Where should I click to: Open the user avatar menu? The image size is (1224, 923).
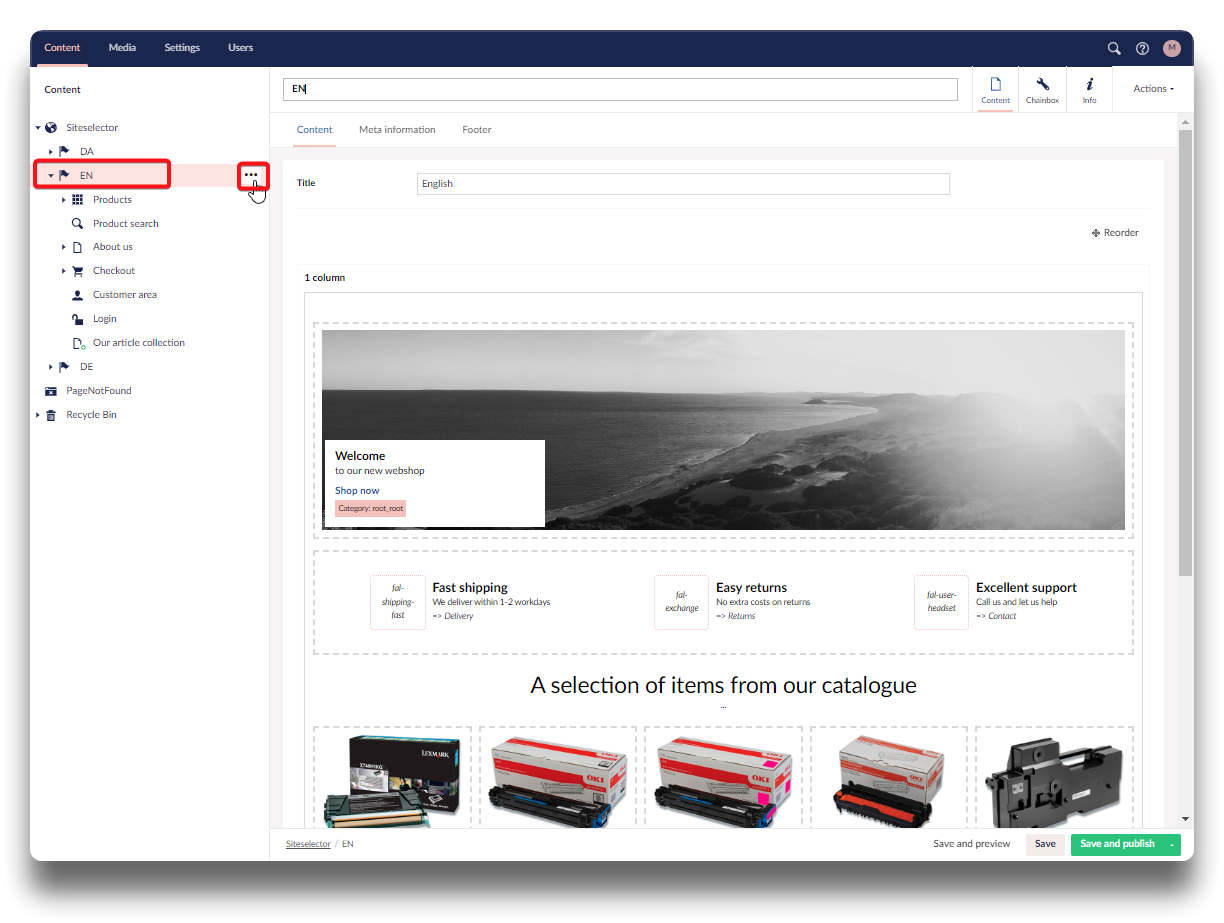tap(1171, 48)
